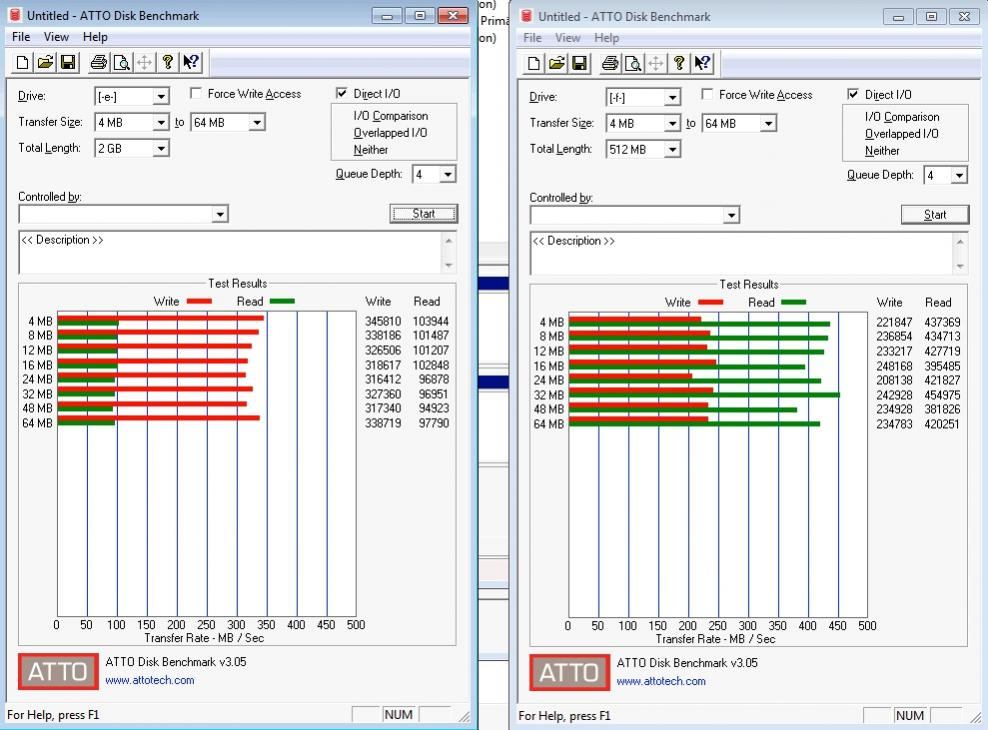Select Neither option in right window
The width and height of the screenshot is (988, 730).
point(882,151)
